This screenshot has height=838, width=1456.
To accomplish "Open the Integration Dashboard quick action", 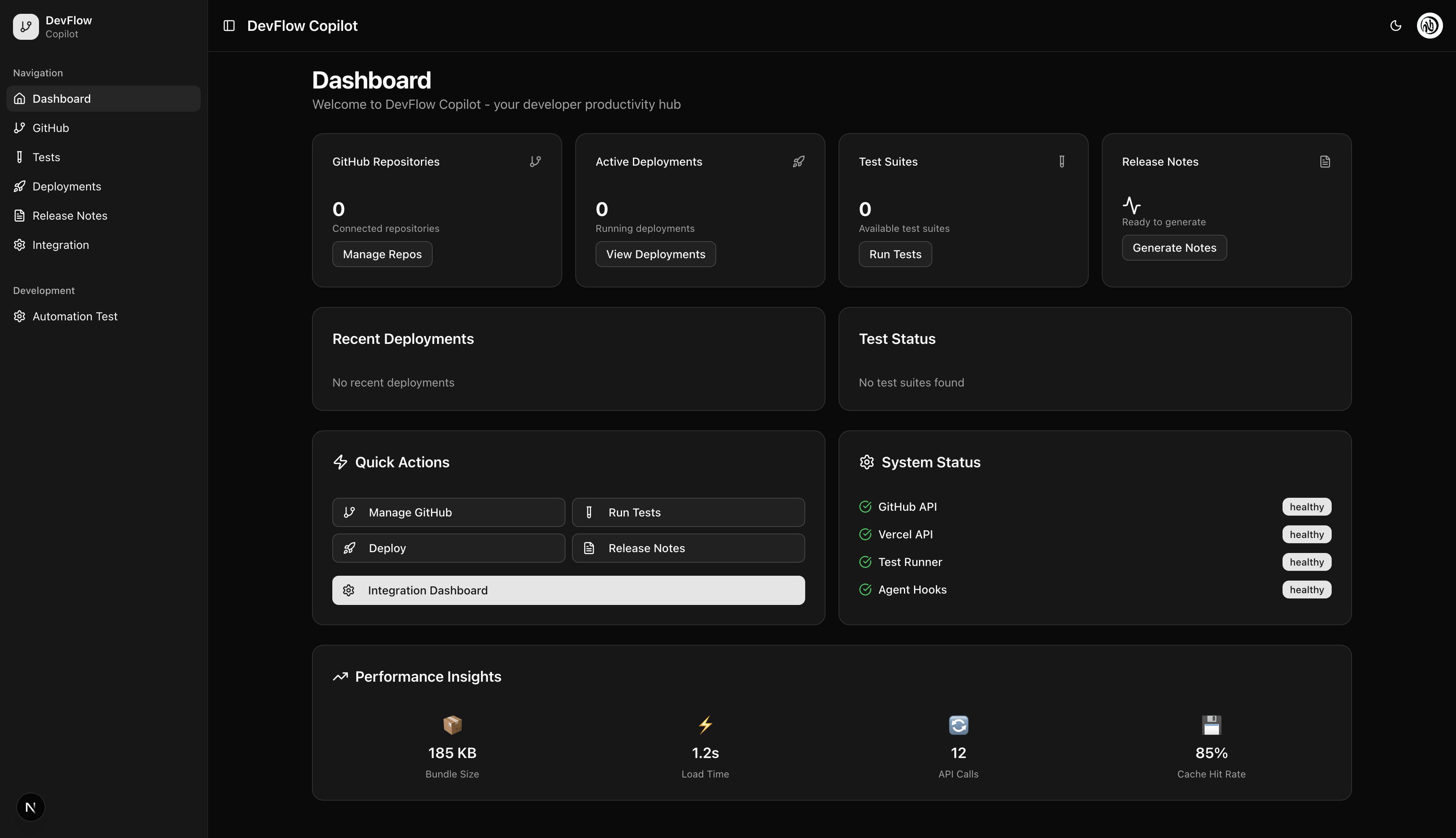I will pos(568,590).
